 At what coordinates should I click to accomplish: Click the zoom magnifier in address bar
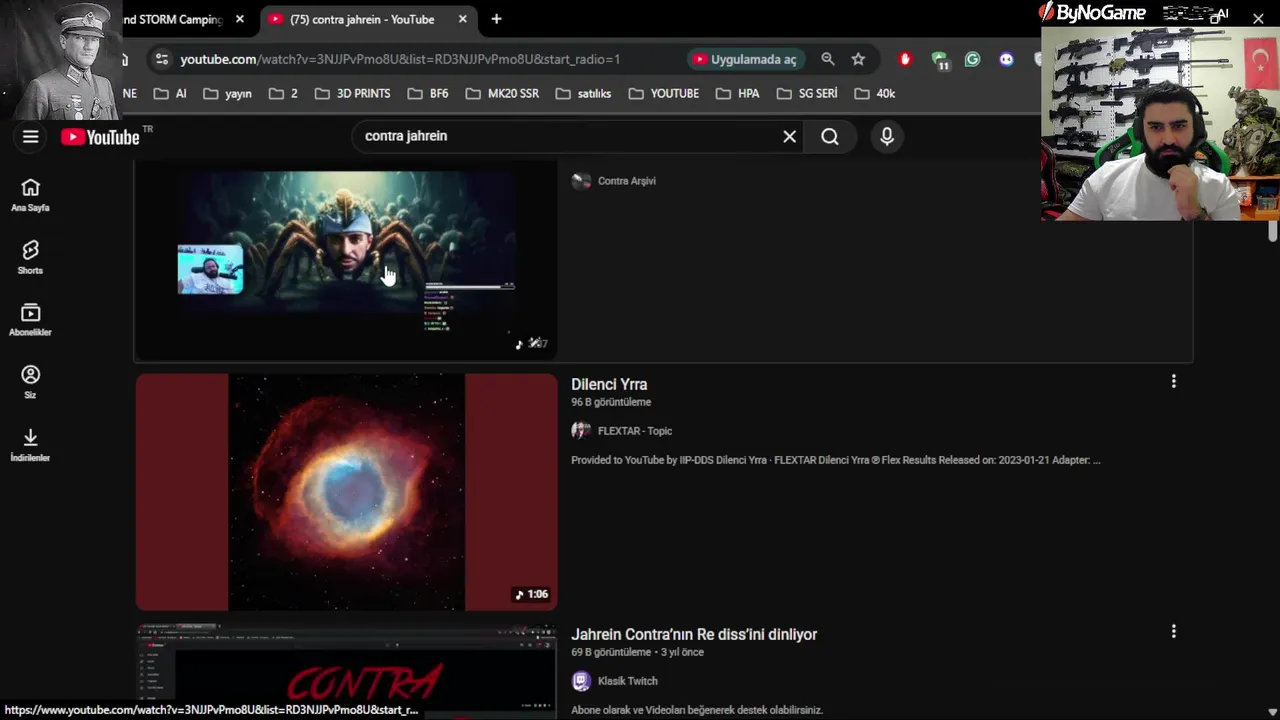828,59
